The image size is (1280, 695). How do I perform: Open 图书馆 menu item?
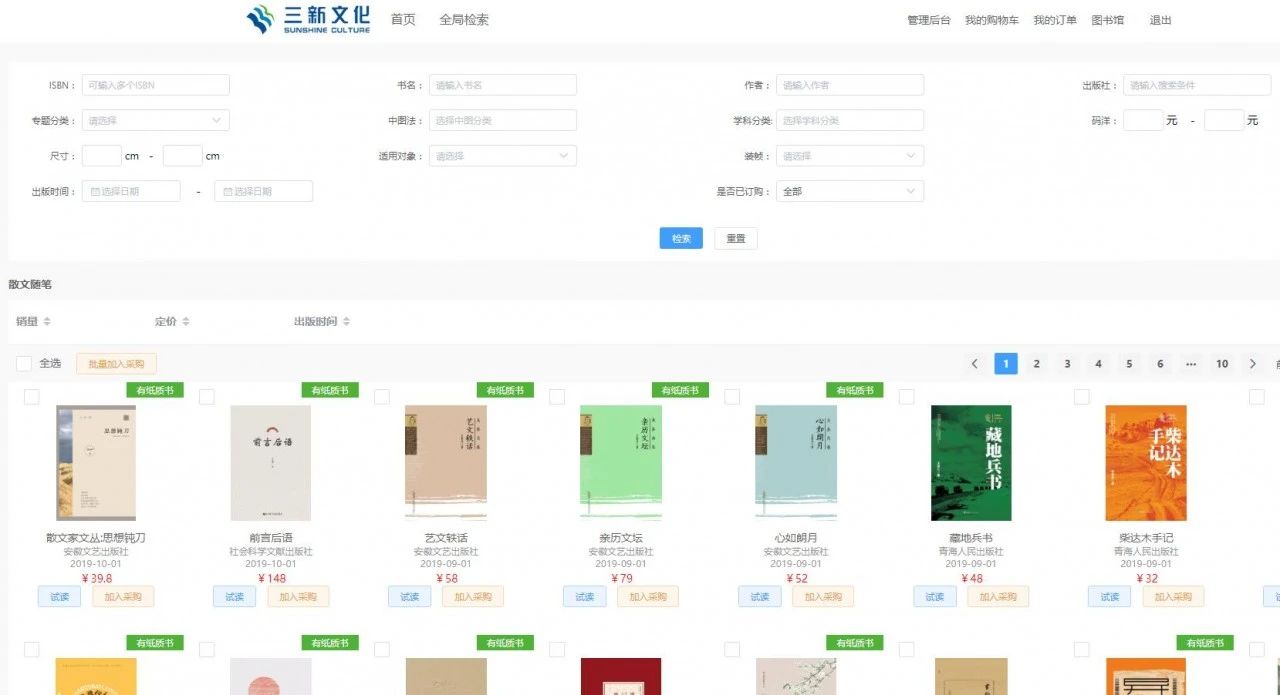(1107, 20)
